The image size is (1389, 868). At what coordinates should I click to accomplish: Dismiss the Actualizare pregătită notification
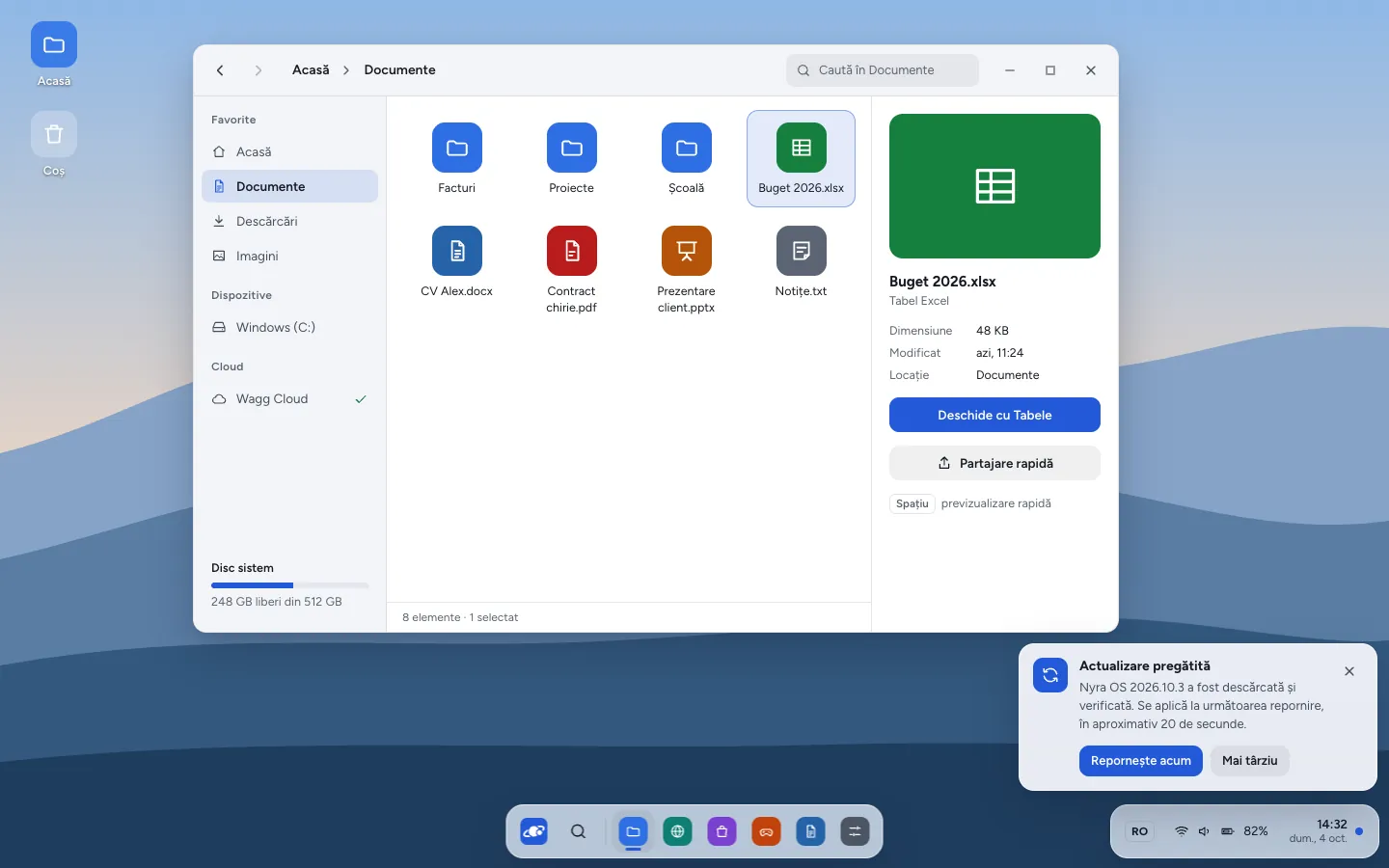pyautogui.click(x=1349, y=671)
